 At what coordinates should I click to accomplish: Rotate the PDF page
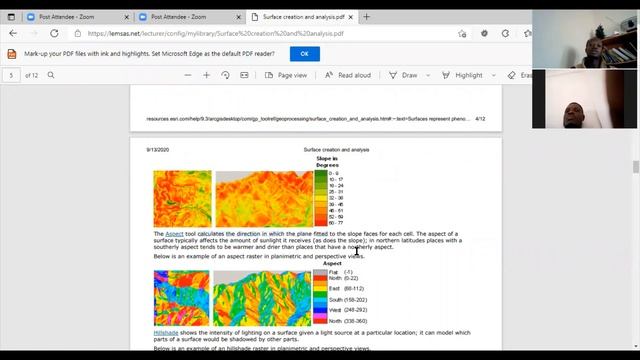click(x=225, y=75)
